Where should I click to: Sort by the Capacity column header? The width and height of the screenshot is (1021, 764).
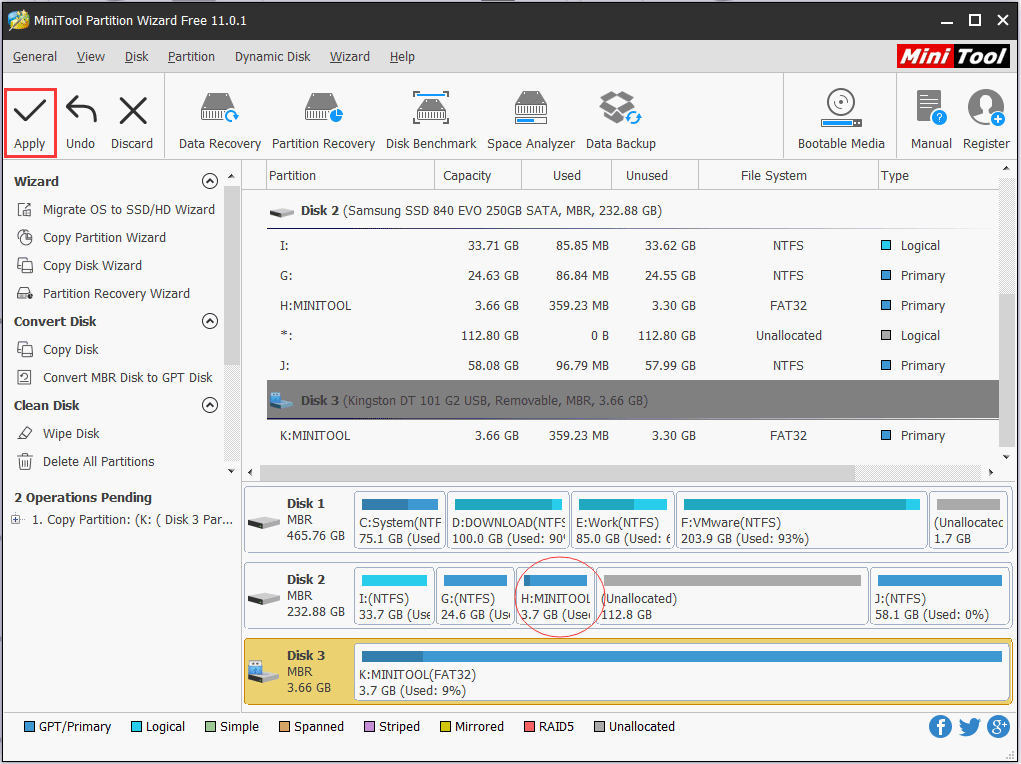477,176
